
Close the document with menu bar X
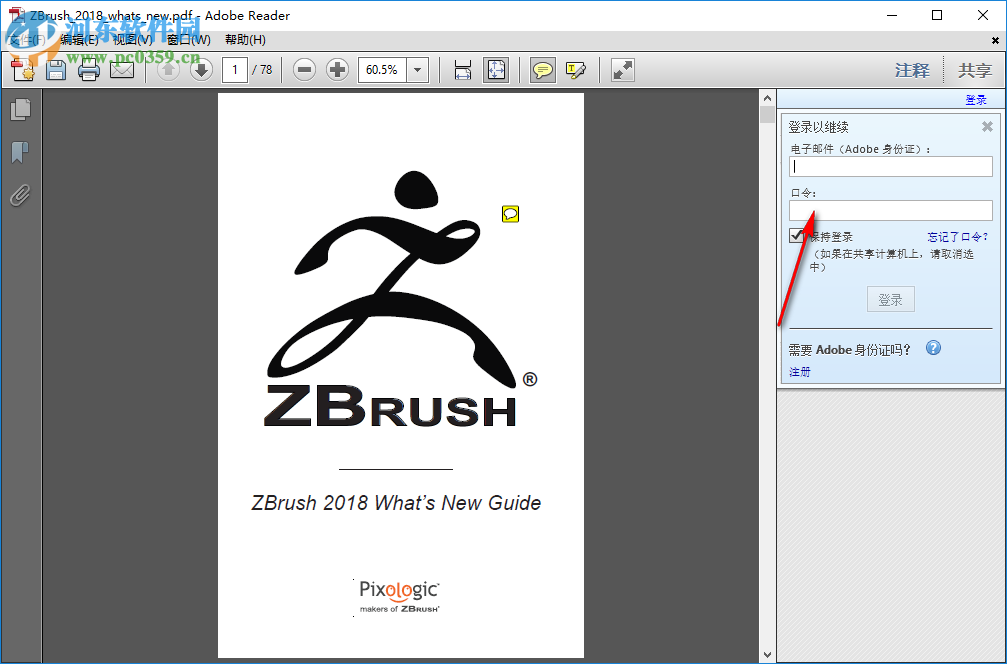[995, 40]
